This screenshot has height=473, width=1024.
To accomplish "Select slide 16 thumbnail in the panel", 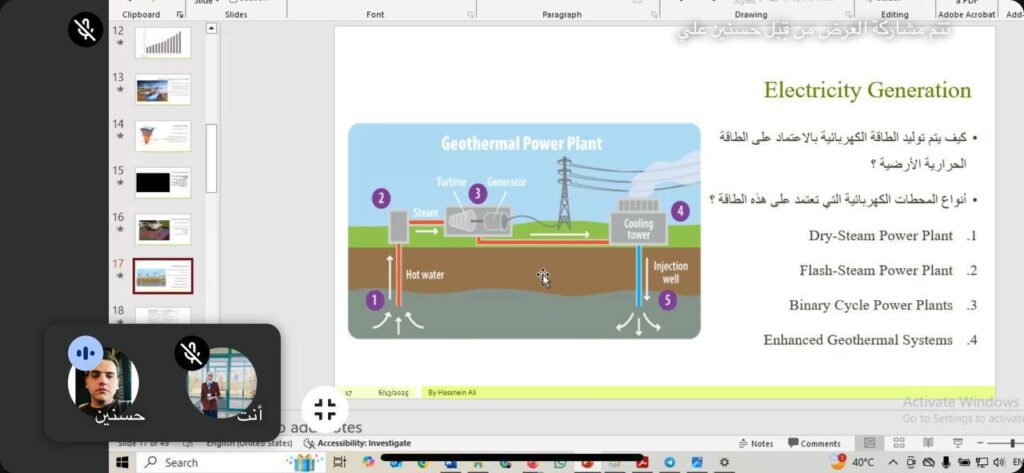I will 162,229.
